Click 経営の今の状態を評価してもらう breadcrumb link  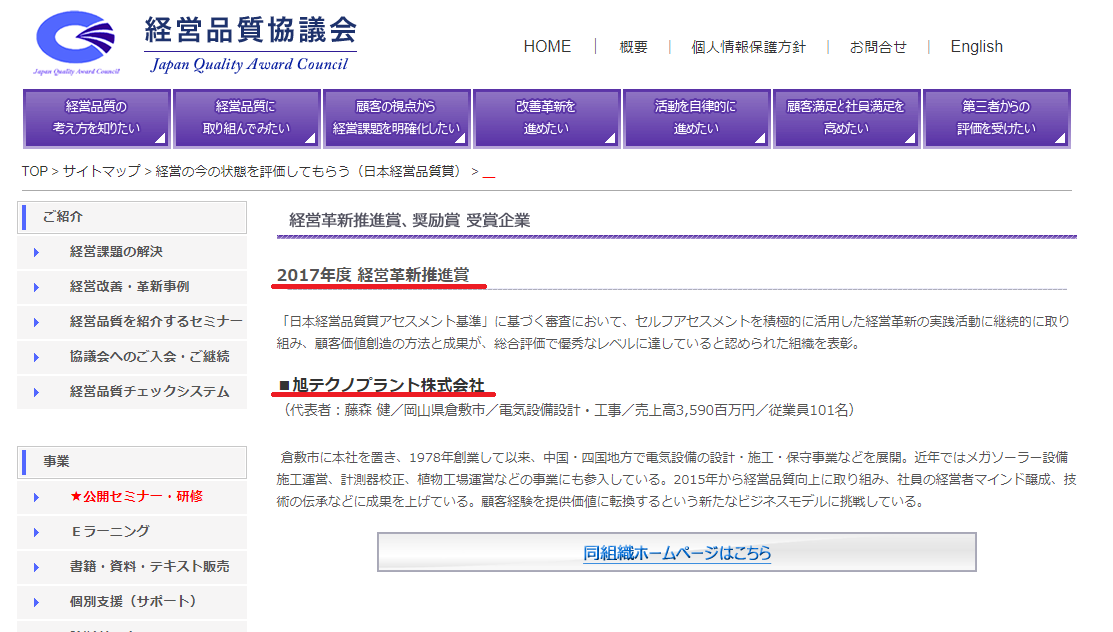point(308,171)
